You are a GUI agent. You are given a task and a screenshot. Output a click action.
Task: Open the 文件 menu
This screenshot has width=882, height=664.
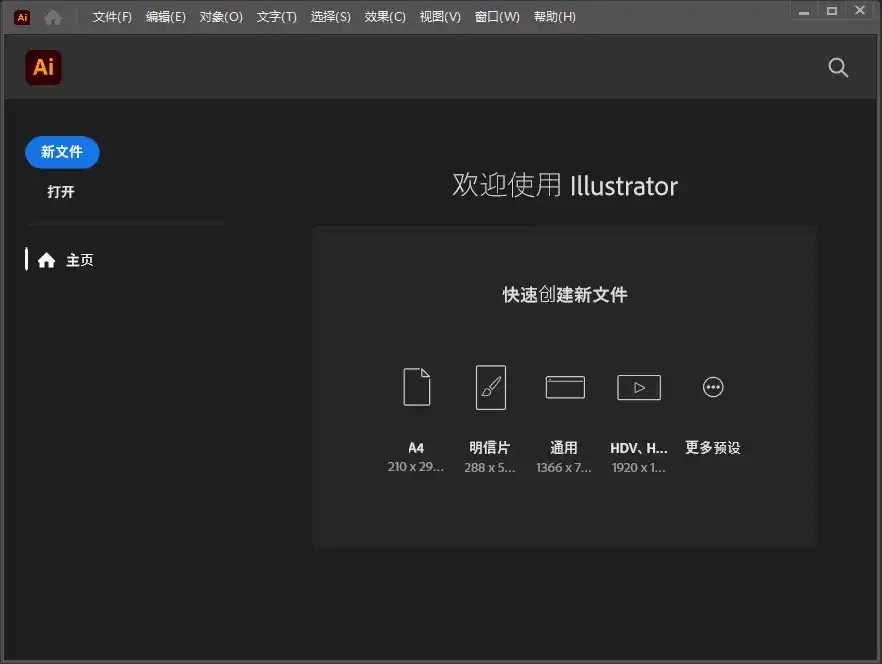pos(110,16)
